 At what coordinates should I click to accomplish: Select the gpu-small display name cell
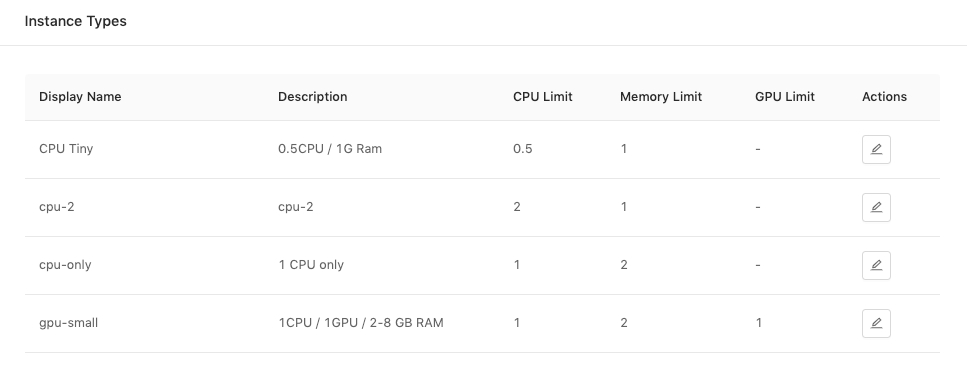coord(68,323)
